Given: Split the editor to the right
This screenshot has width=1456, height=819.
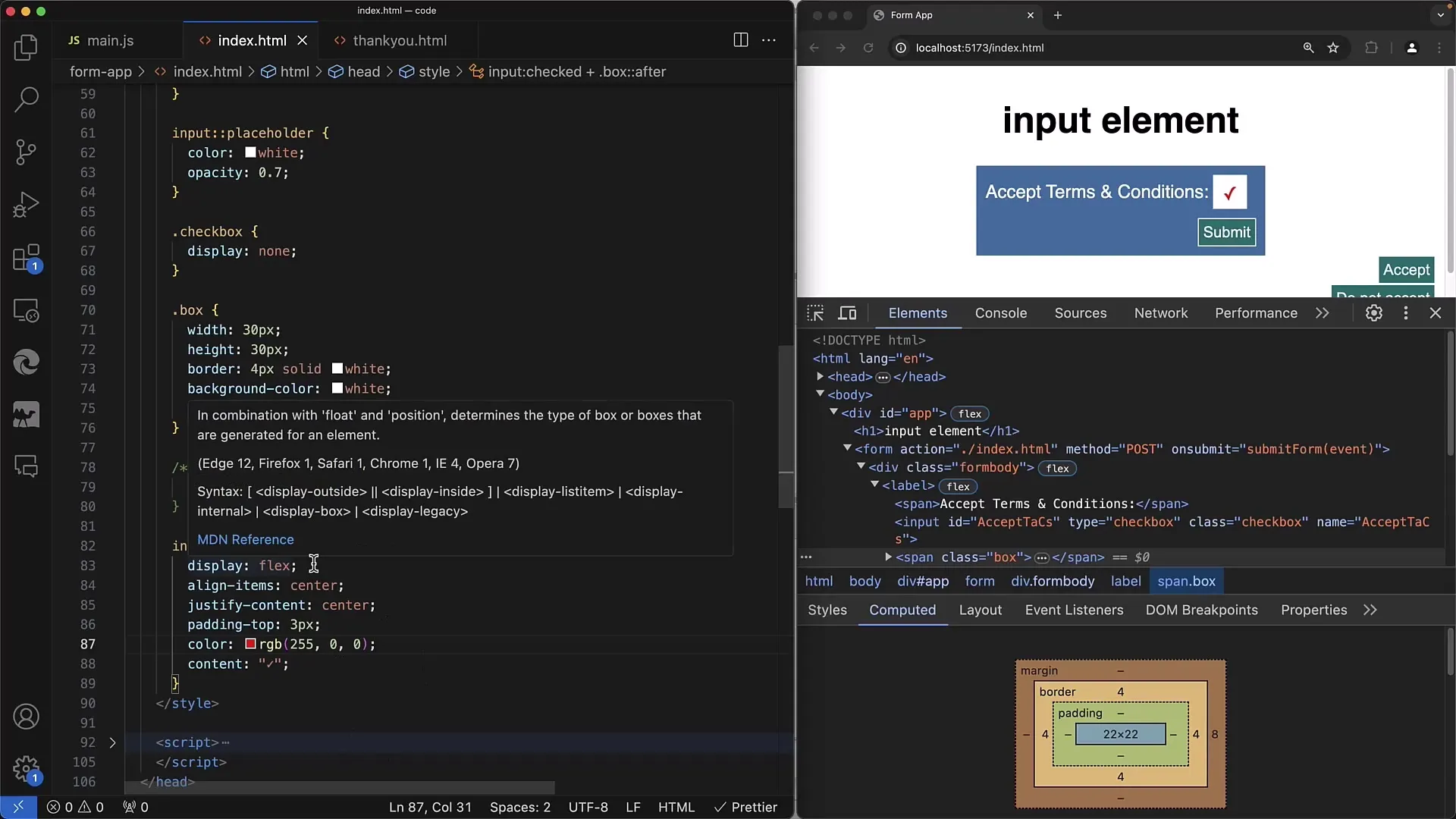Looking at the screenshot, I should (741, 40).
